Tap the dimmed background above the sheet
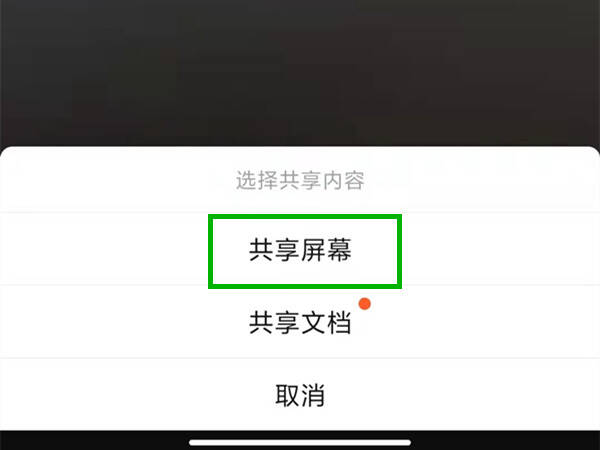The image size is (600, 450). 300,73
